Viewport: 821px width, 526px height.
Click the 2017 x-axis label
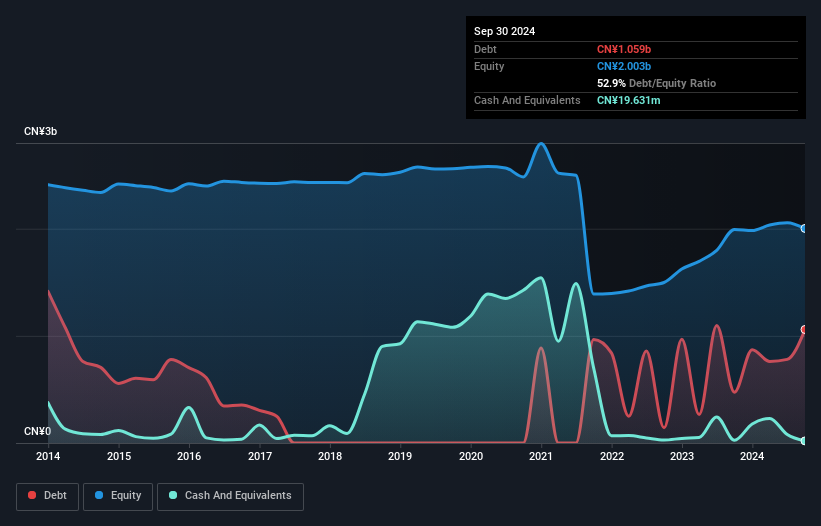pos(260,456)
